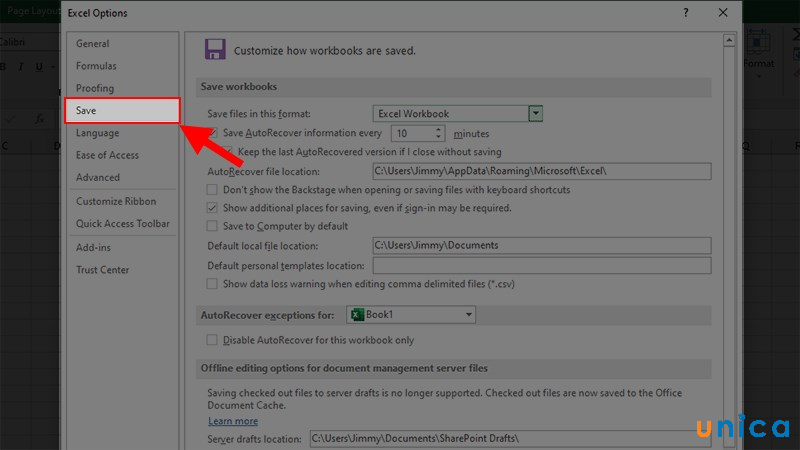
Task: Toggle Save AutoRecover information checkbox
Action: tap(213, 133)
